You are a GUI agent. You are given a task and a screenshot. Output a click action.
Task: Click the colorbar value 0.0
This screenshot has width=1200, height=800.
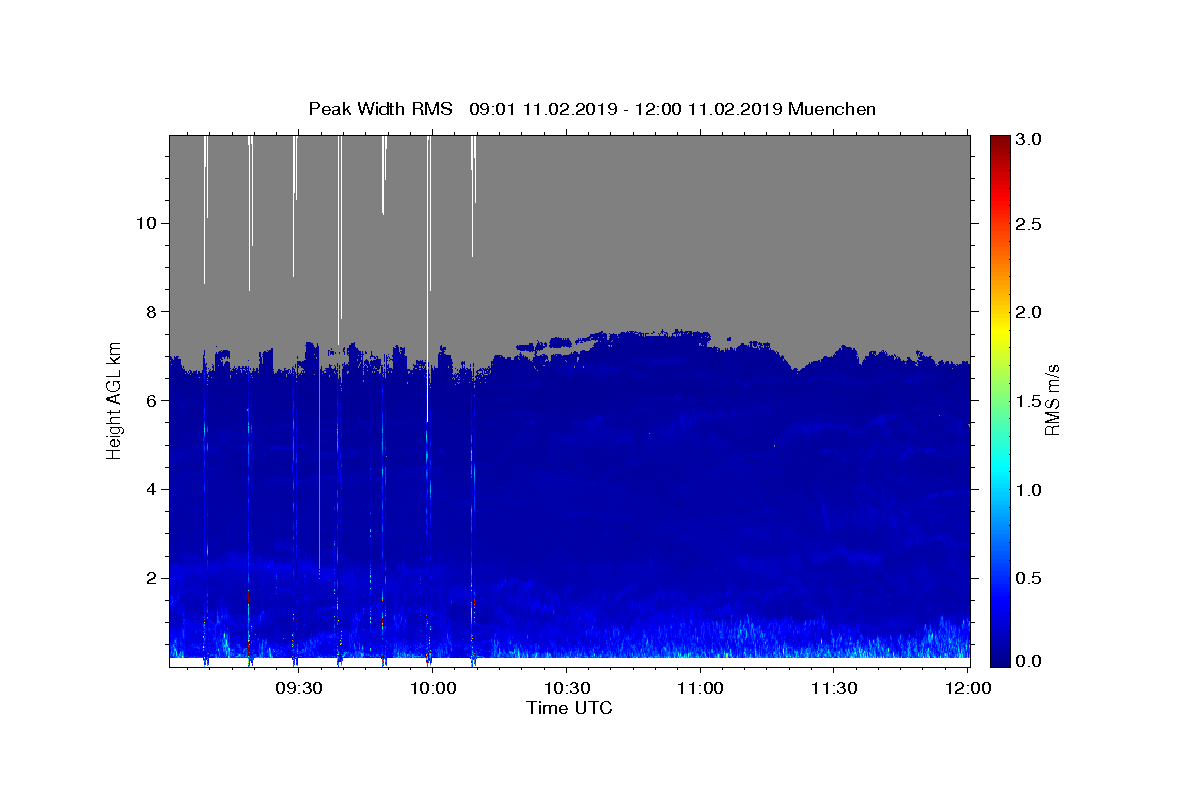tap(1030, 661)
